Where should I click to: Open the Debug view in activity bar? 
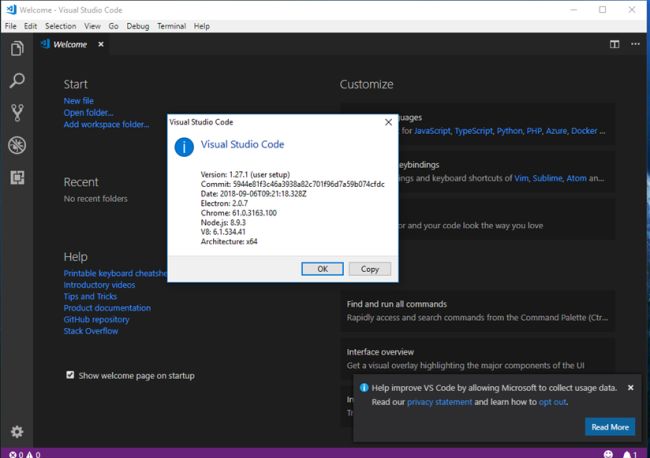tap(17, 145)
